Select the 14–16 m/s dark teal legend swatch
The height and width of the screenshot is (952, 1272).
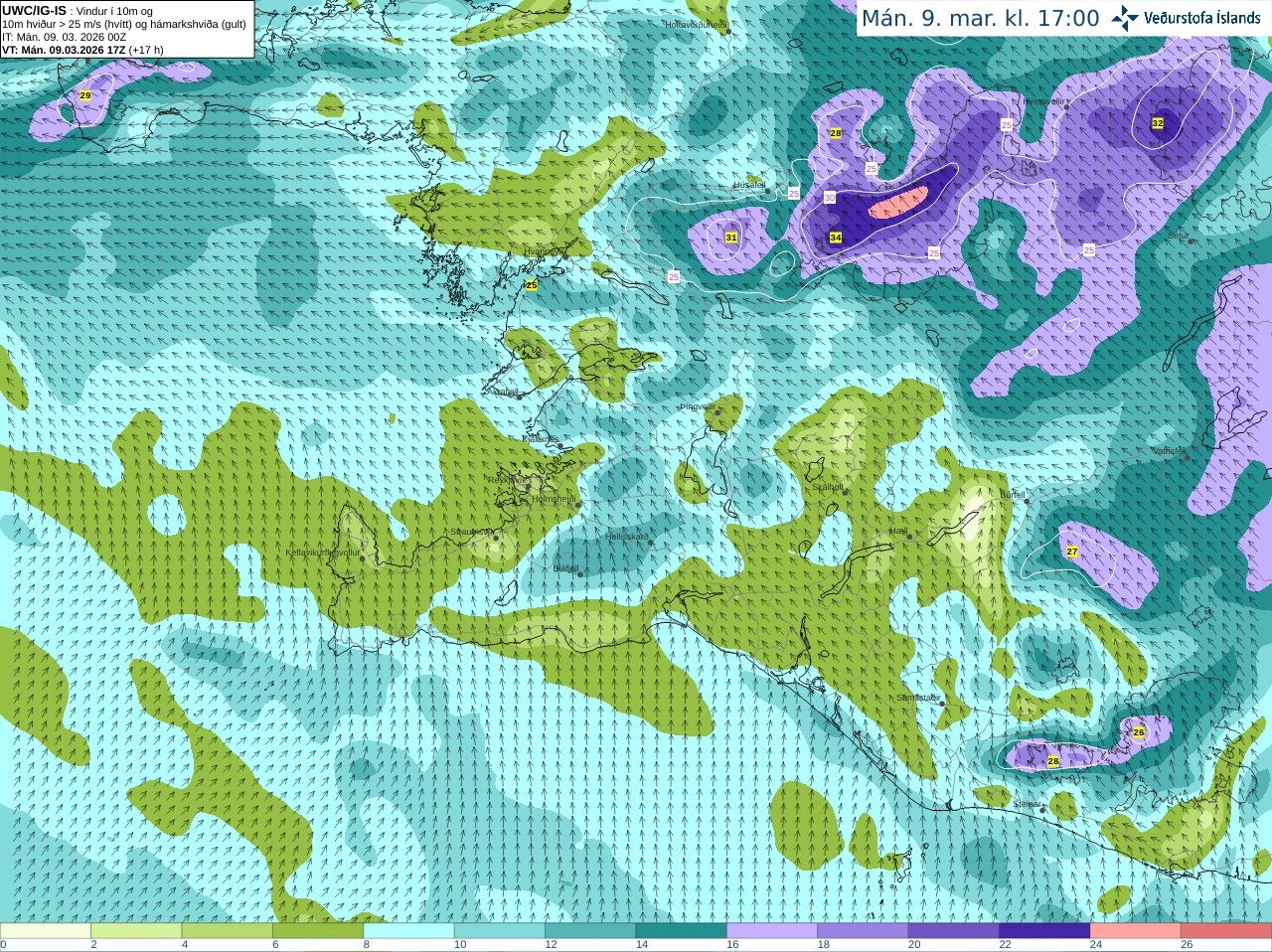682,931
